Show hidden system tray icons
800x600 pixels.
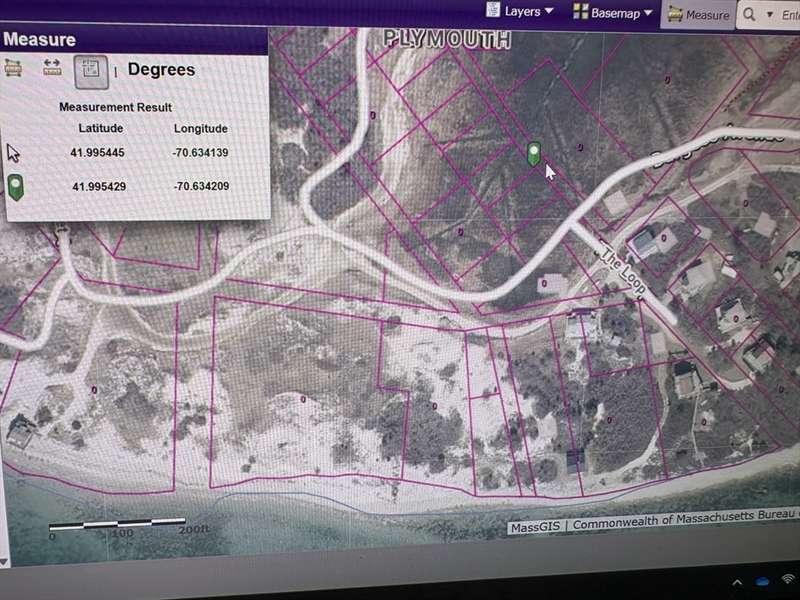[736, 581]
